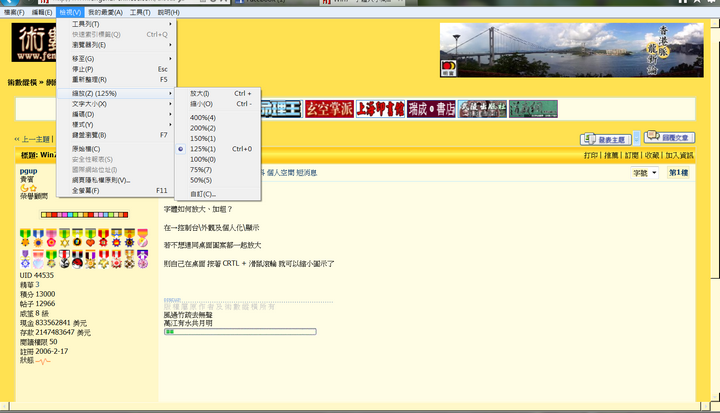Image resolution: width=720 pixels, height=413 pixels.
Task: Open the 編輯(E) menu
Action: 42,12
